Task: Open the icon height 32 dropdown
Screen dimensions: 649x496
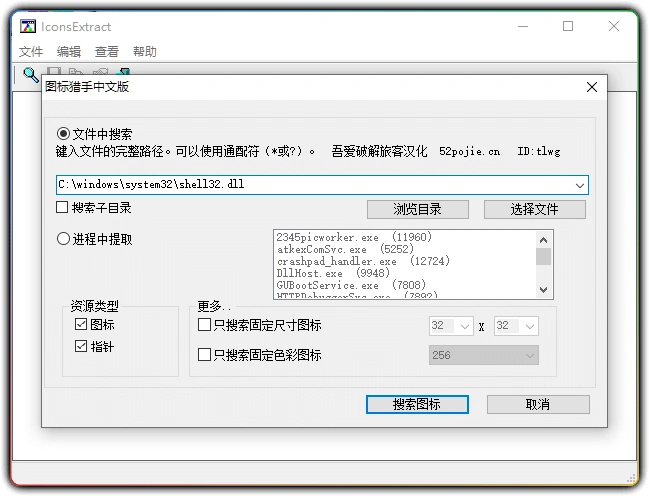Action: tap(529, 326)
